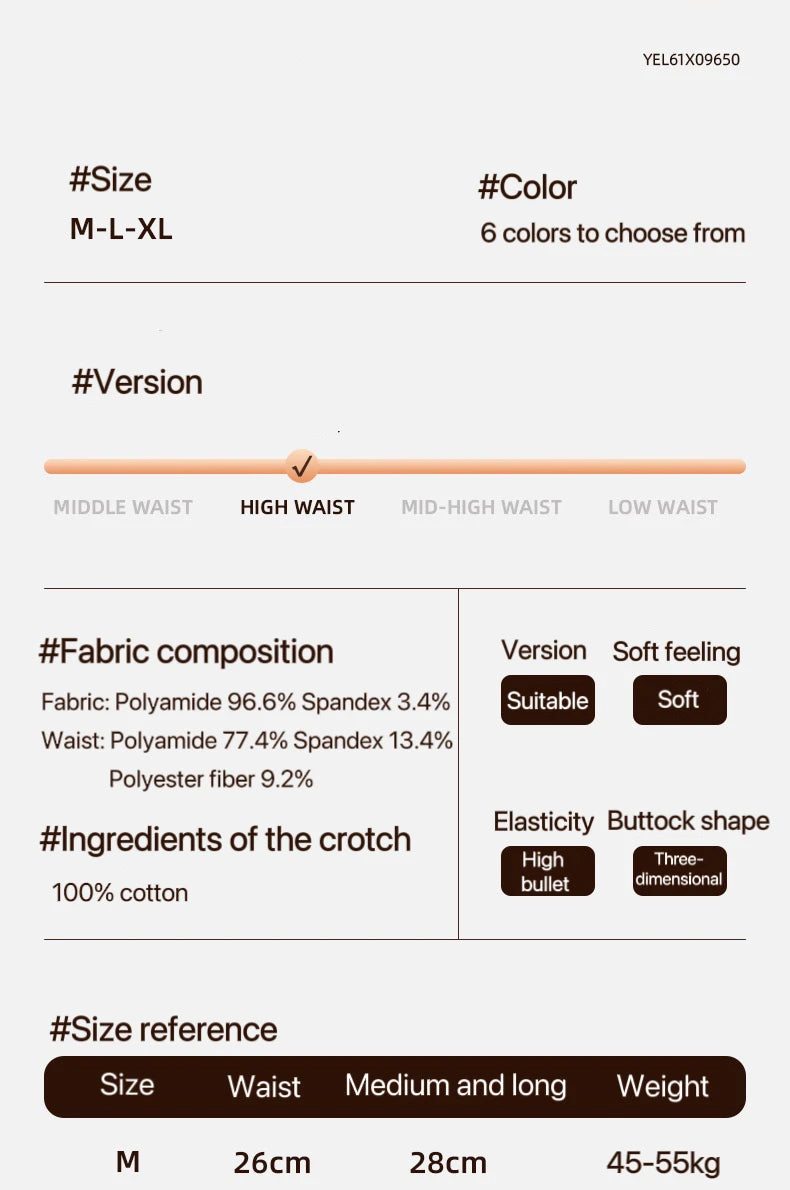Click the M row in size table

(x=395, y=1162)
